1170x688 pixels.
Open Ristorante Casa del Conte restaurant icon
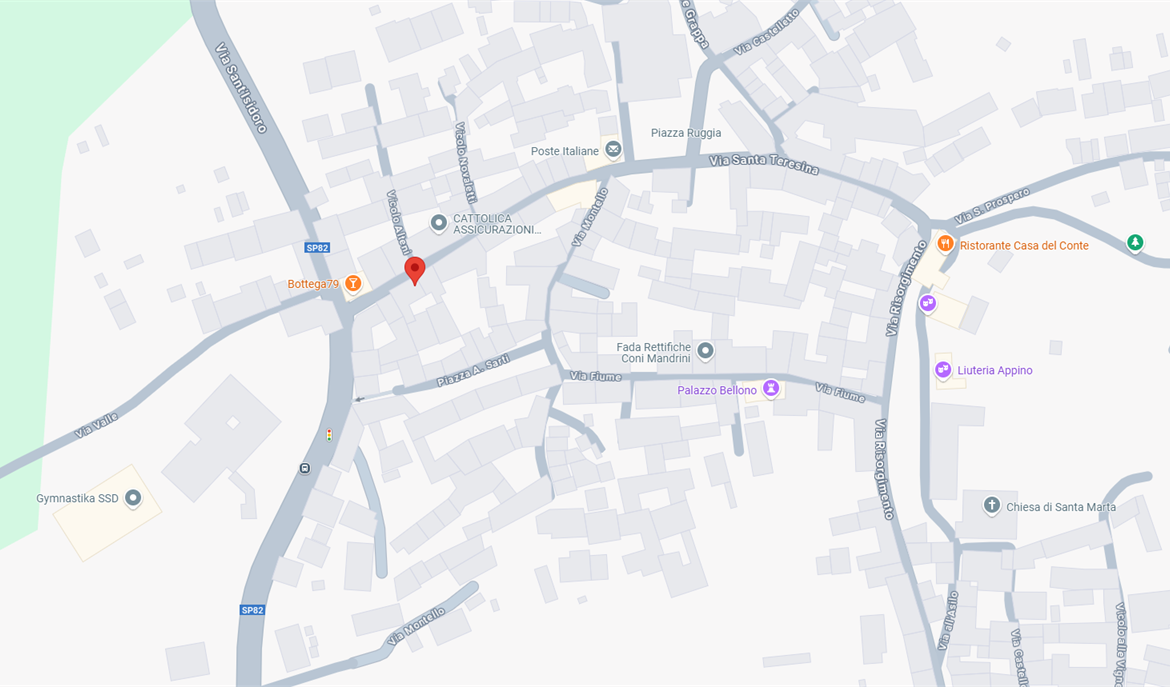tap(945, 244)
